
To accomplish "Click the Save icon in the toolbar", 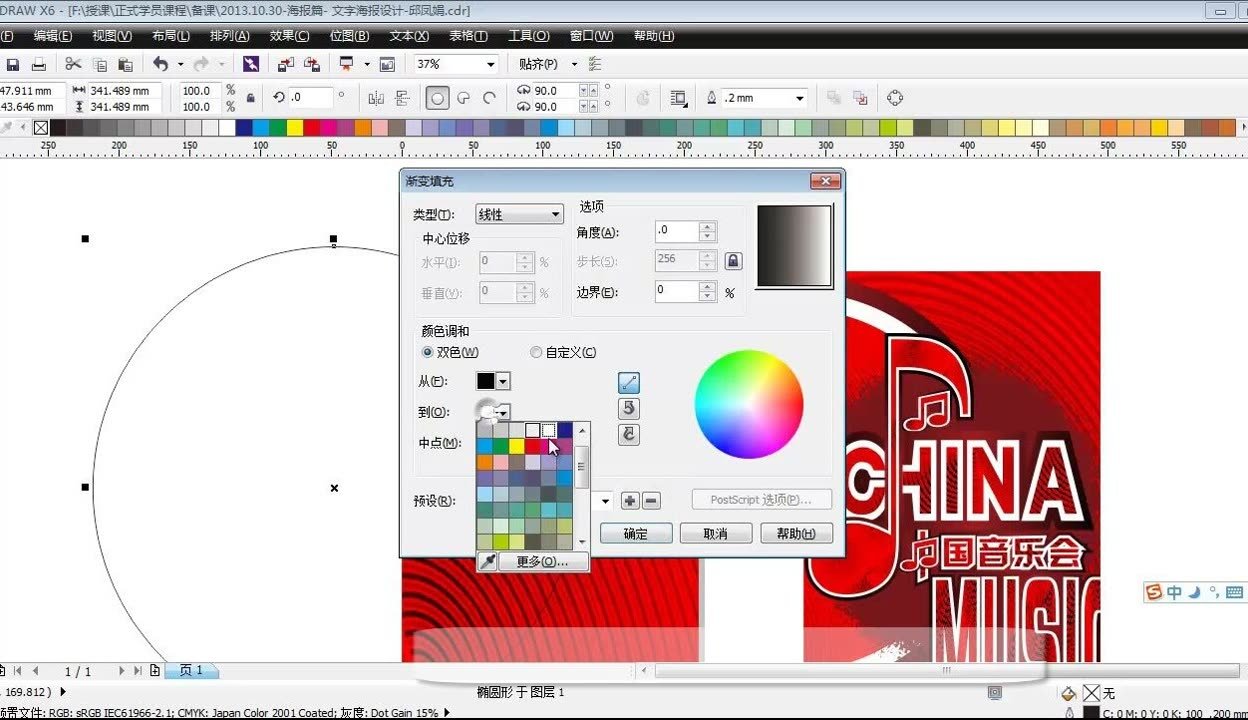I will [13, 64].
